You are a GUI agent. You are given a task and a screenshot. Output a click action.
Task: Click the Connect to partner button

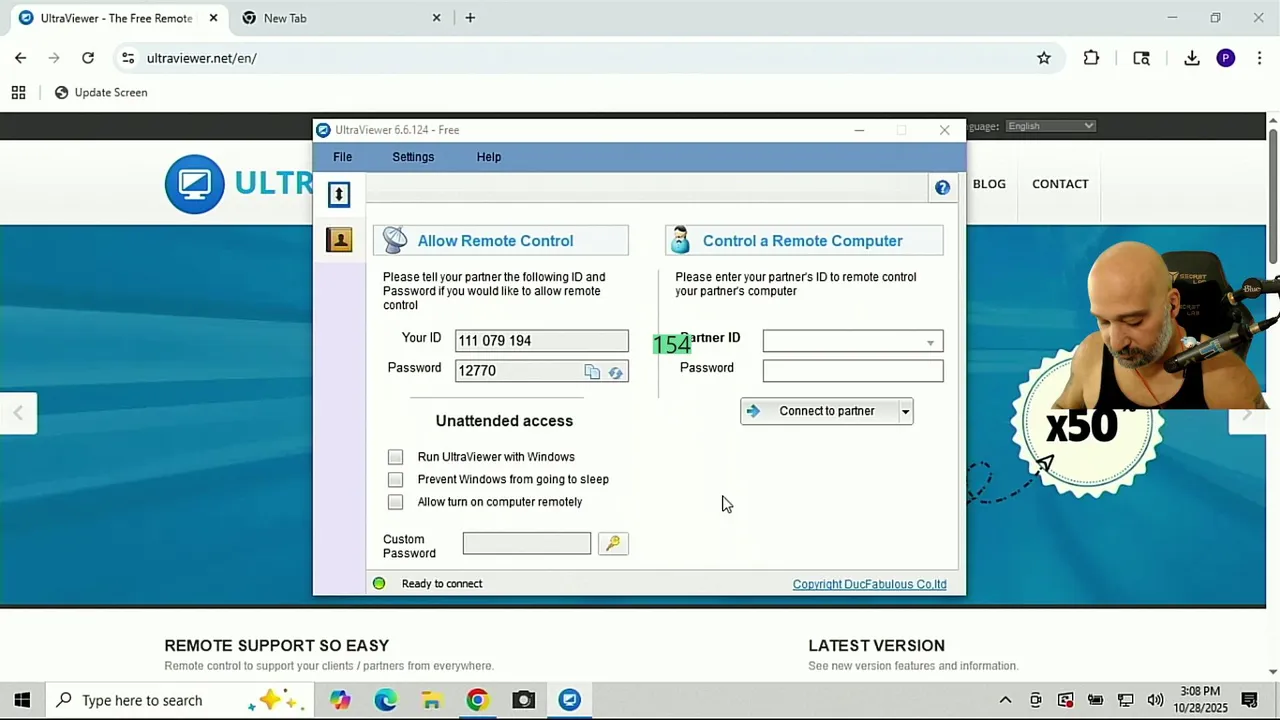coord(819,411)
